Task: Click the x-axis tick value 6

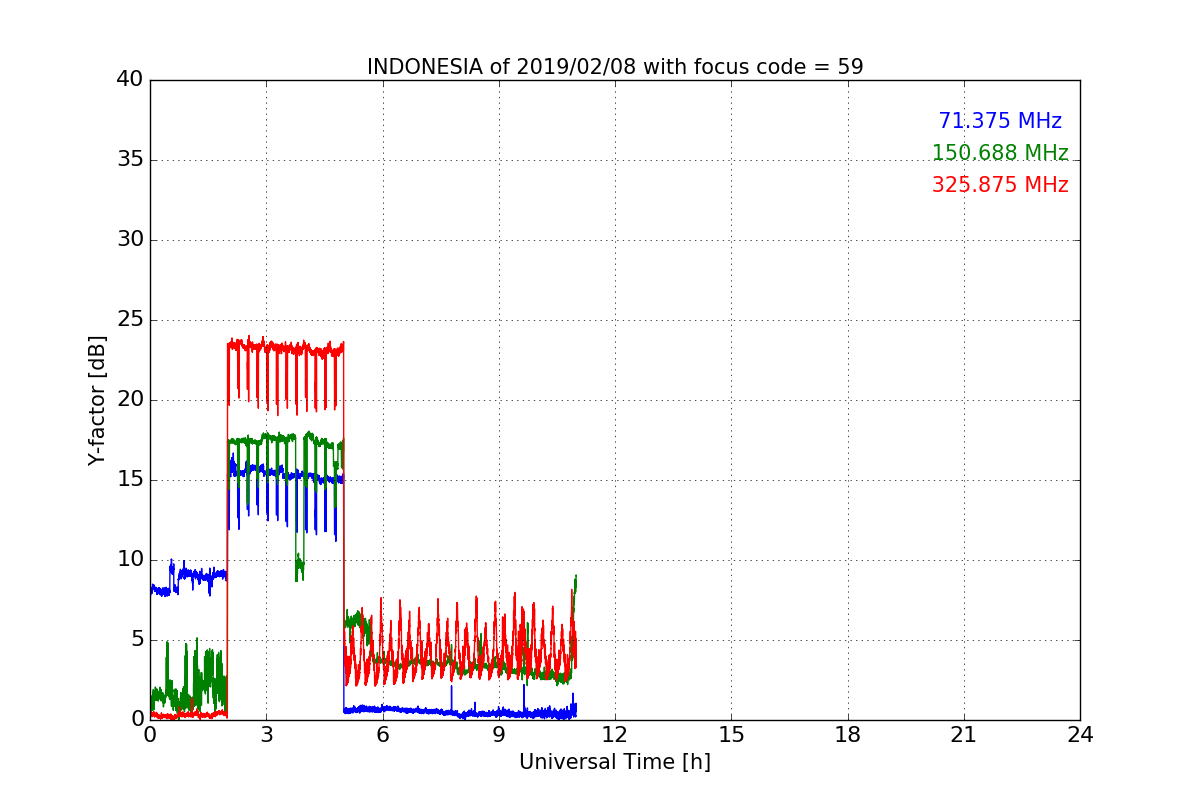Action: pos(383,735)
